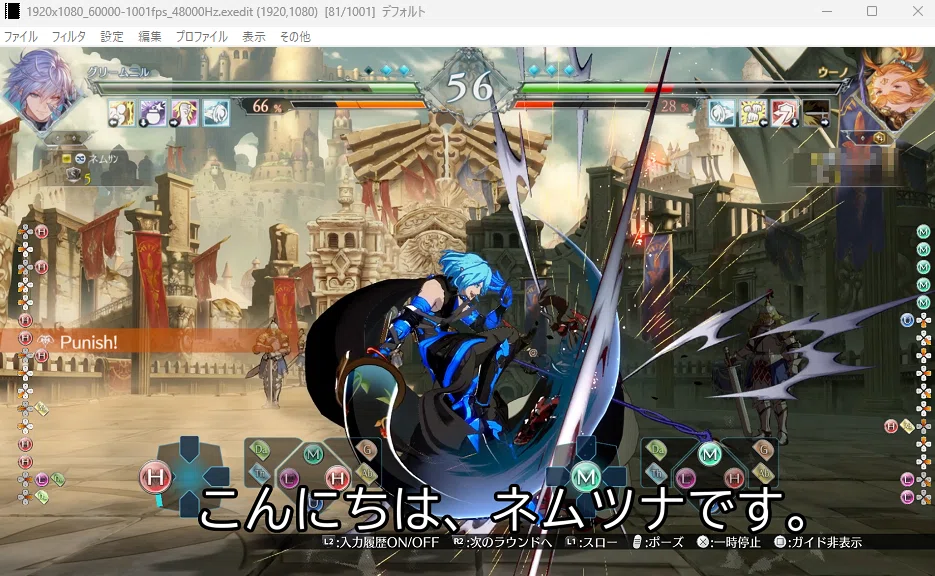
Task: Click the グリームニル character portrait
Action: pyautogui.click(x=41, y=91)
